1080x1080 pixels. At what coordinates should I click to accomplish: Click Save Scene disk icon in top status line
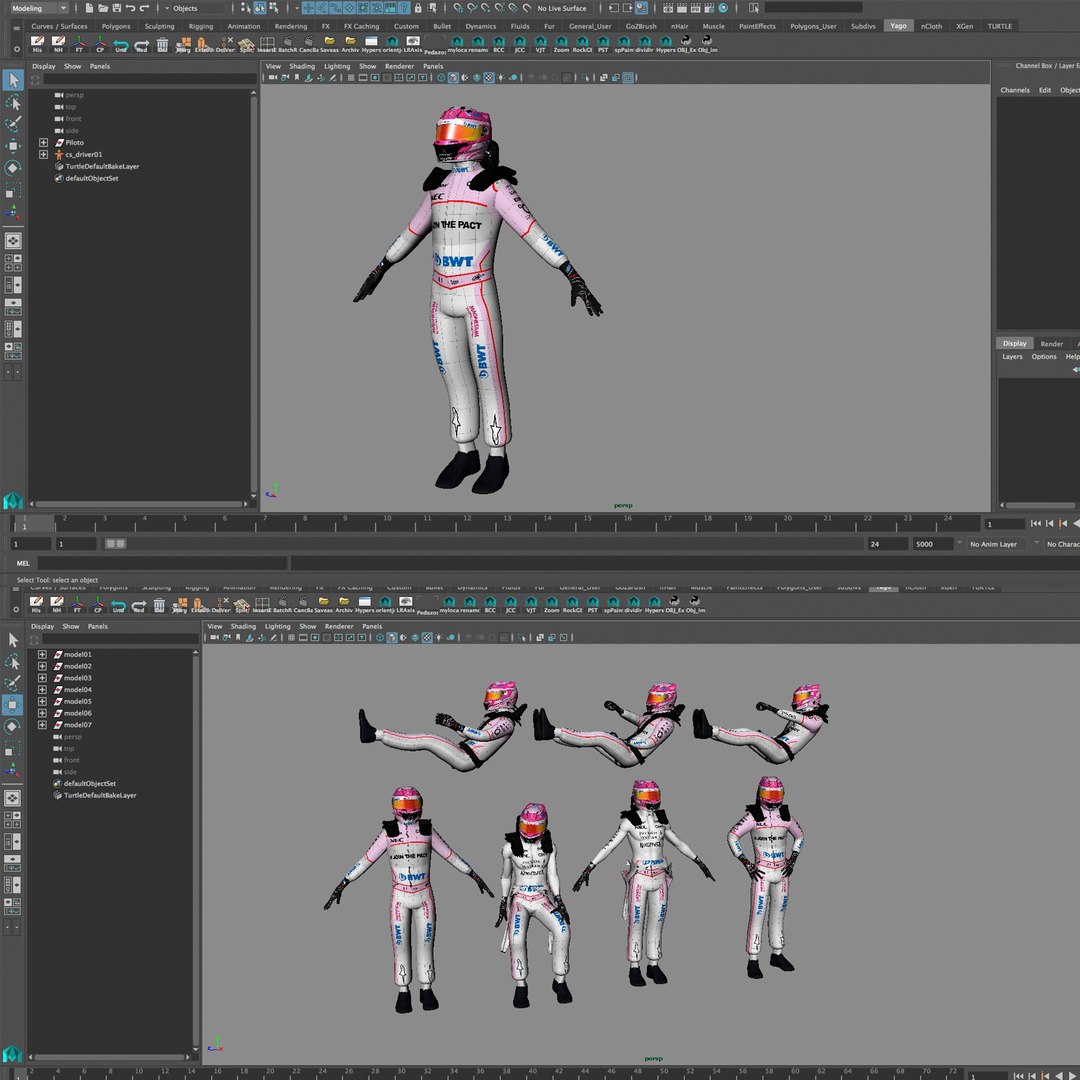point(116,8)
